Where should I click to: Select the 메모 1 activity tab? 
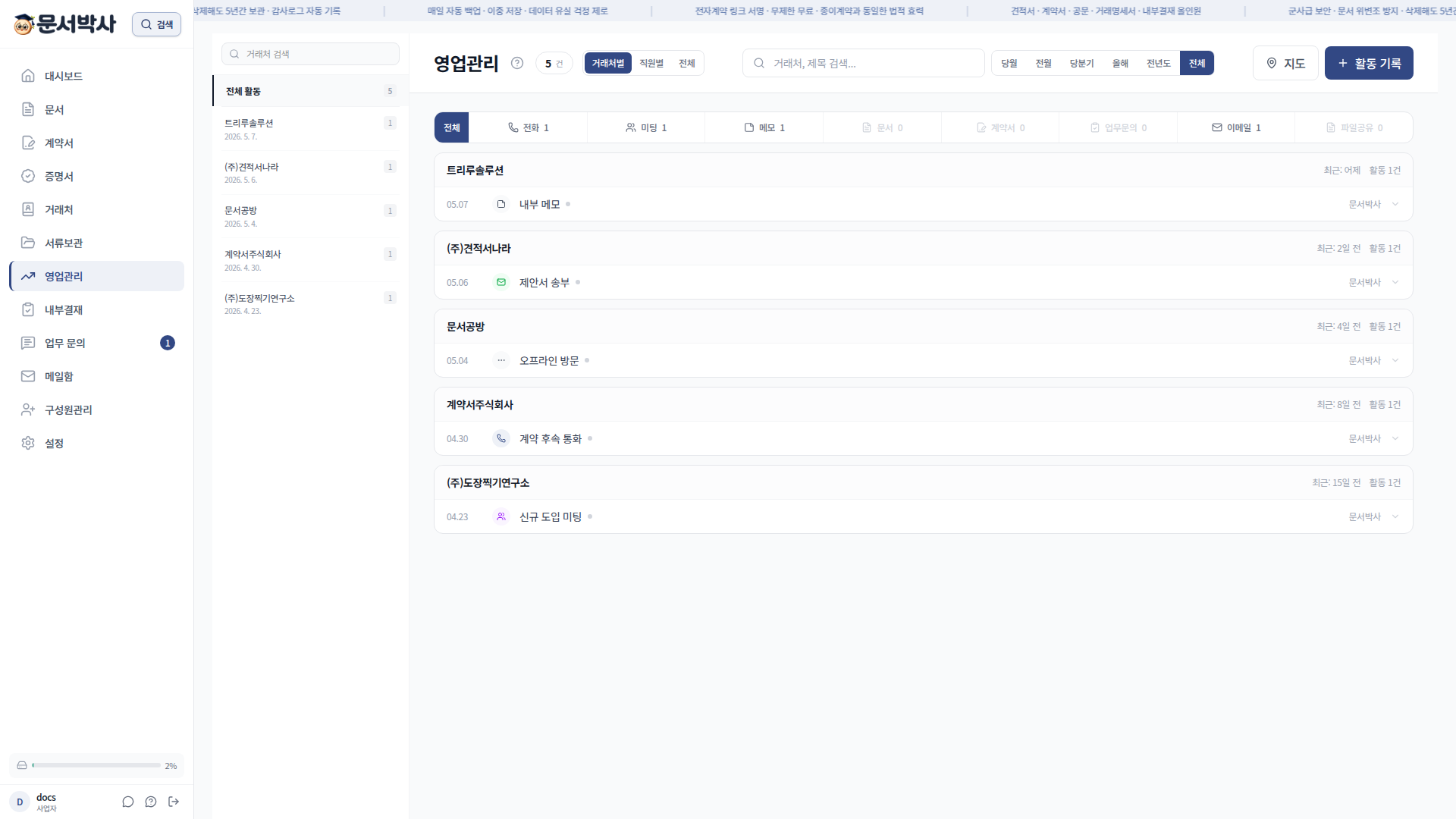tap(764, 127)
